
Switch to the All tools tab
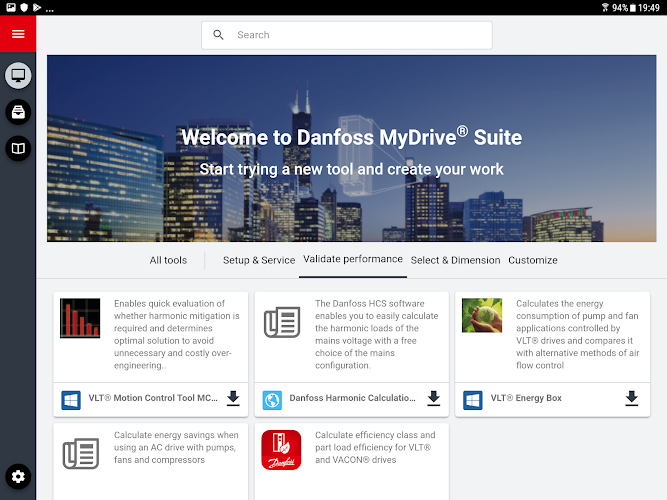[168, 260]
